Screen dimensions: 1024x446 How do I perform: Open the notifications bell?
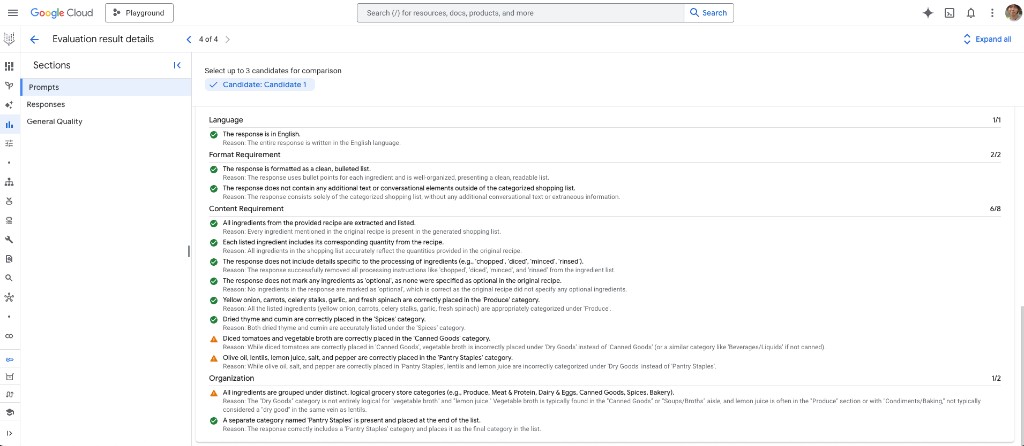(970, 13)
